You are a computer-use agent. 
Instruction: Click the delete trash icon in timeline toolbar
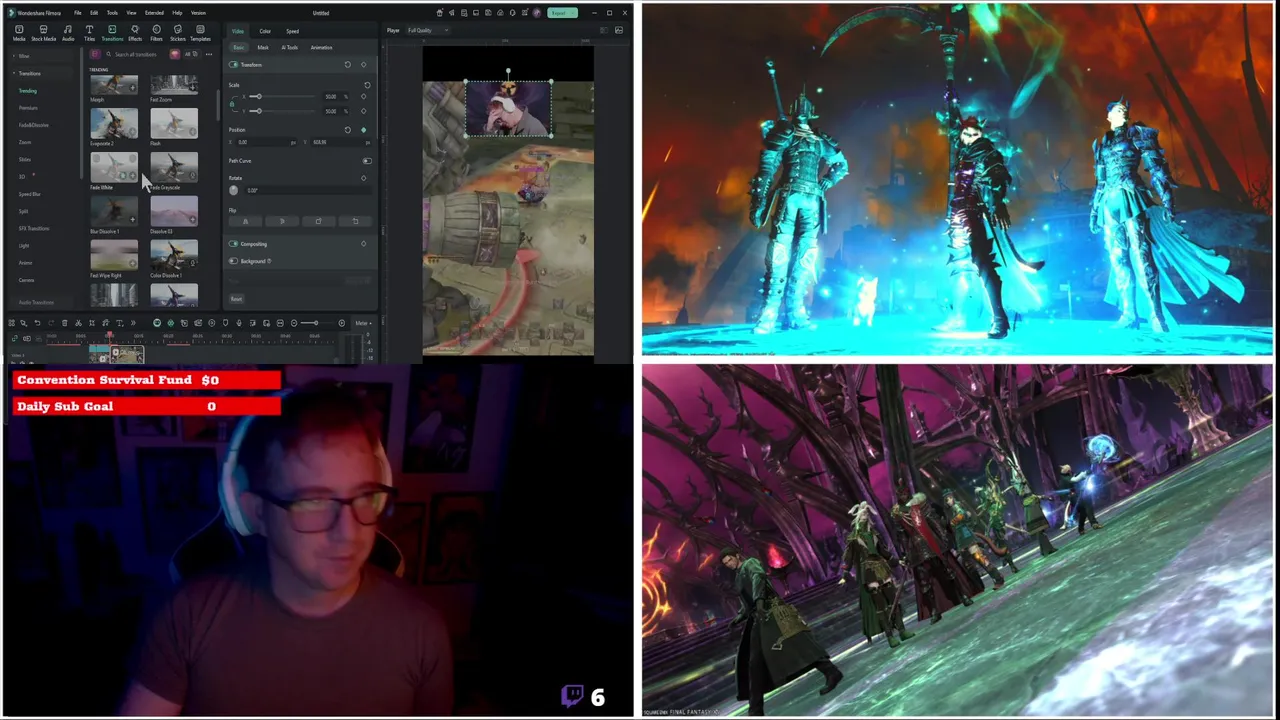[64, 323]
